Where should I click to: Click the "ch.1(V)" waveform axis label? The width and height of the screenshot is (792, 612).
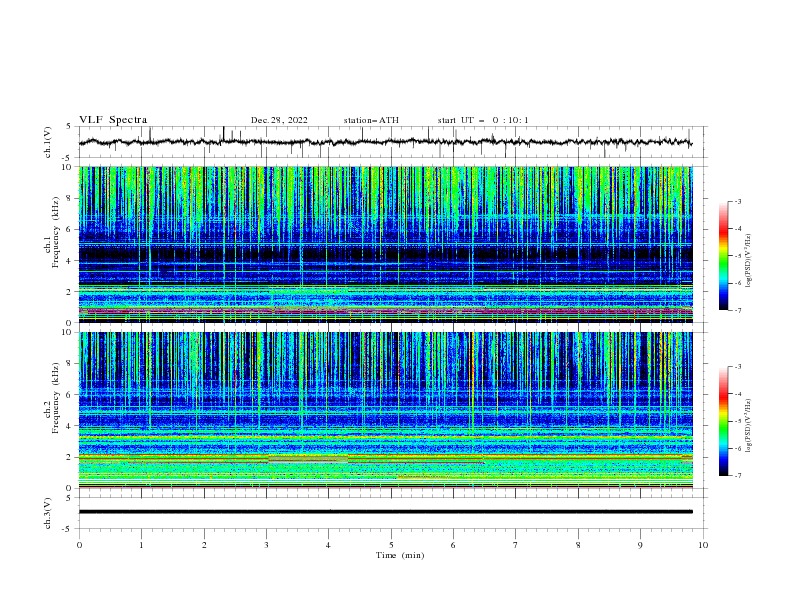point(48,142)
